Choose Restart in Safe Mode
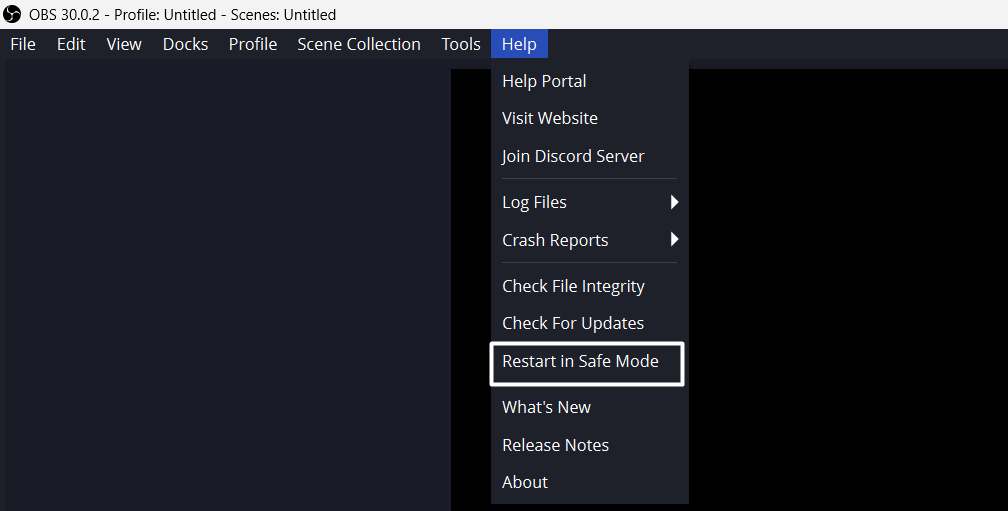Viewport: 1008px width, 511px height. [580, 361]
